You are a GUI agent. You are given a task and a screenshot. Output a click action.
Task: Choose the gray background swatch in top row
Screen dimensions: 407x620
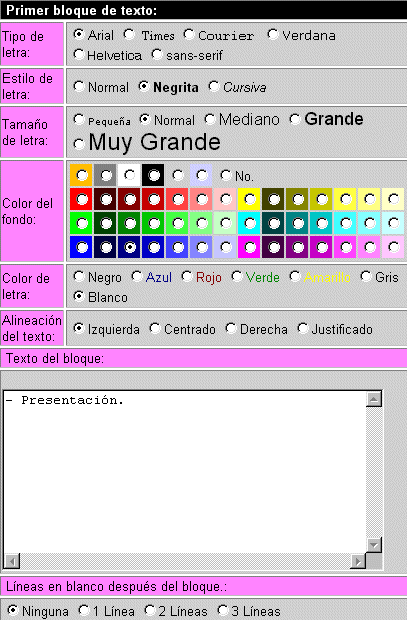point(105,175)
